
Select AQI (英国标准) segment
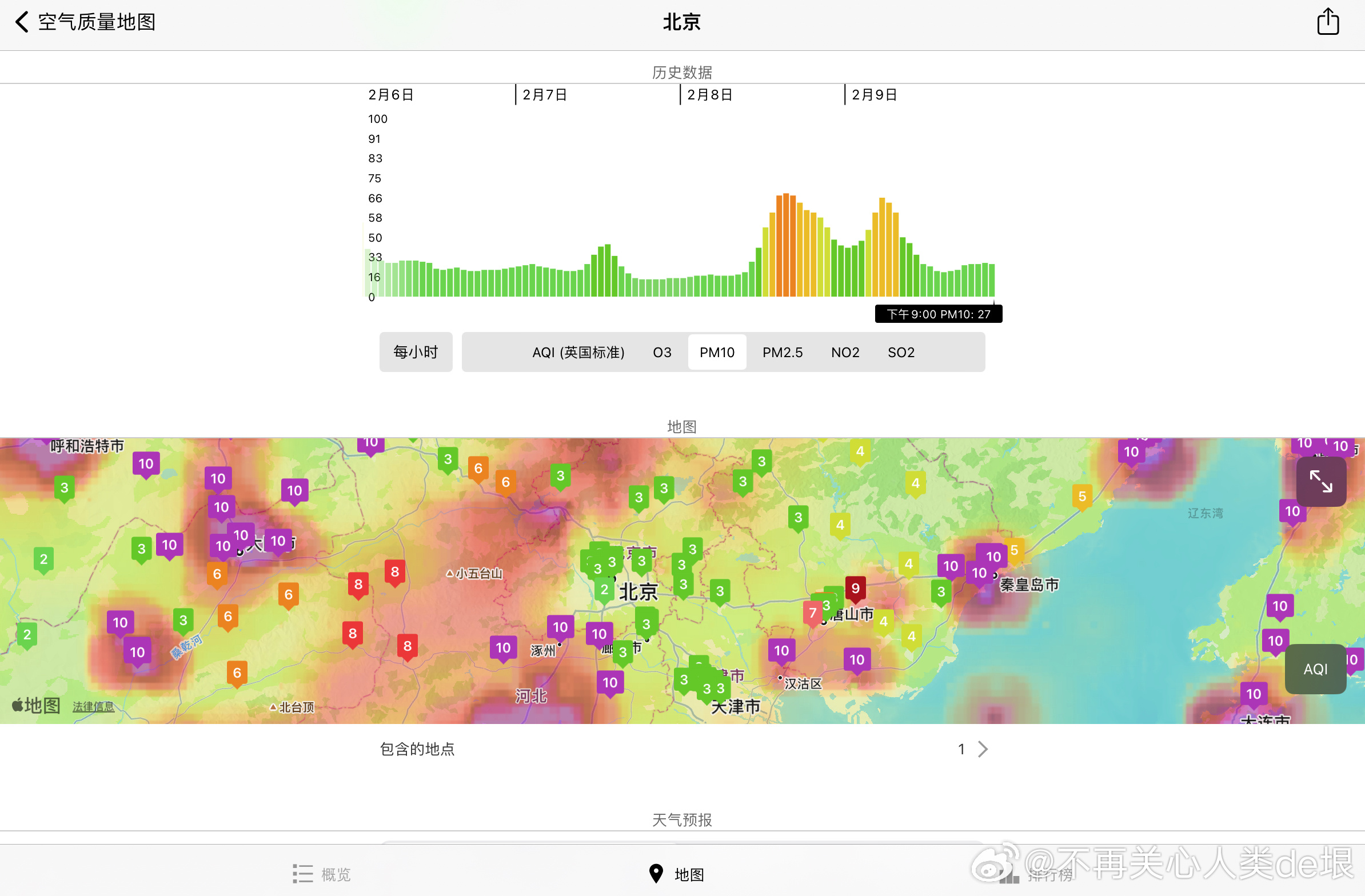point(577,352)
